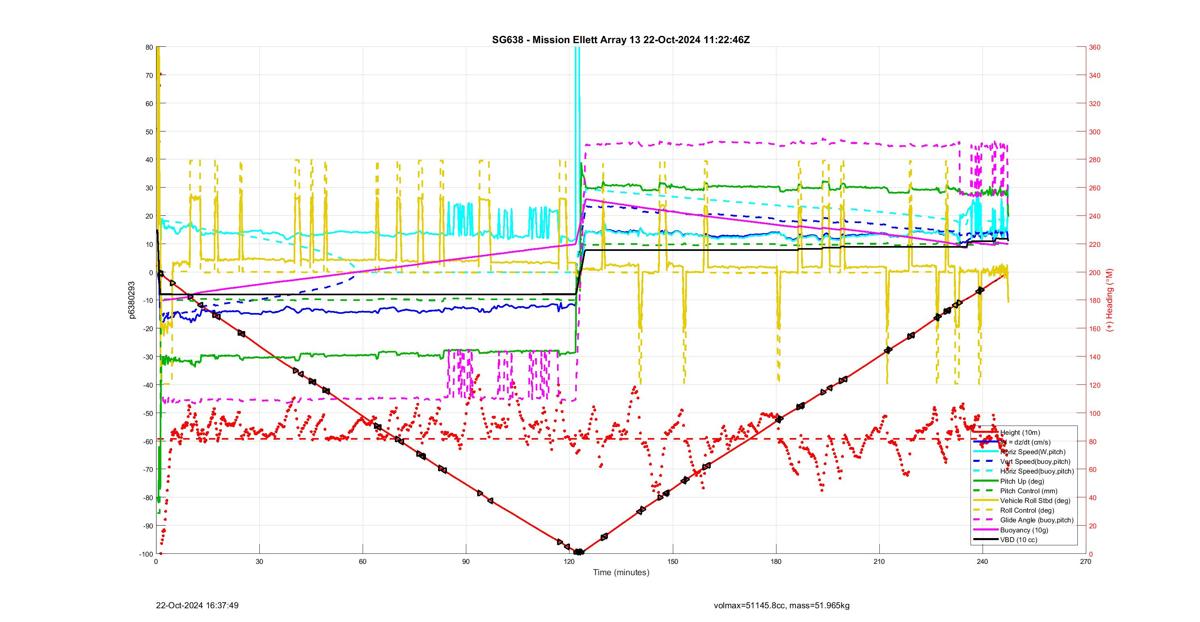Click the solid magenta Buoyancy line sample in legend
This screenshot has width=1200, height=622.
[x=985, y=530]
